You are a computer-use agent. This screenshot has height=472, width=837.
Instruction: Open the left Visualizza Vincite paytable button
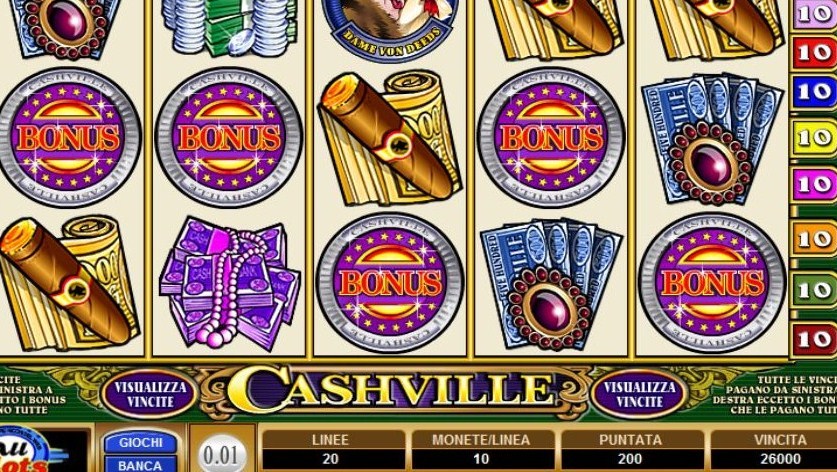click(150, 394)
